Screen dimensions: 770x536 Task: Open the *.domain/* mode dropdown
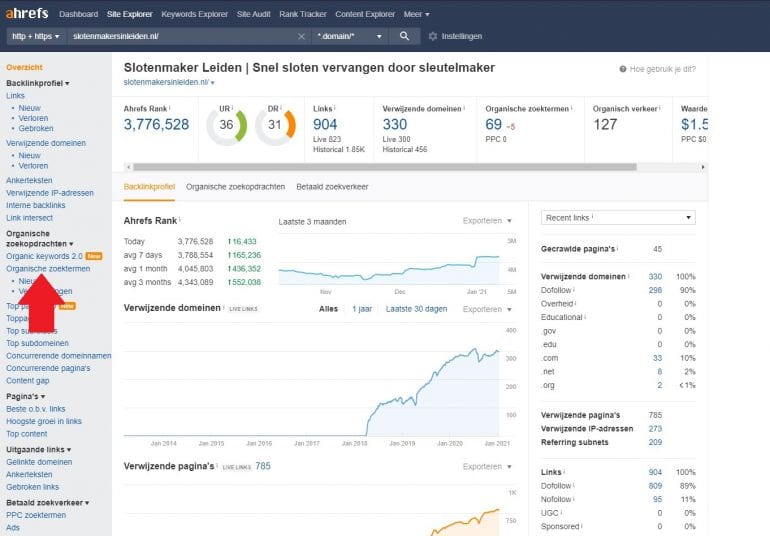(349, 36)
